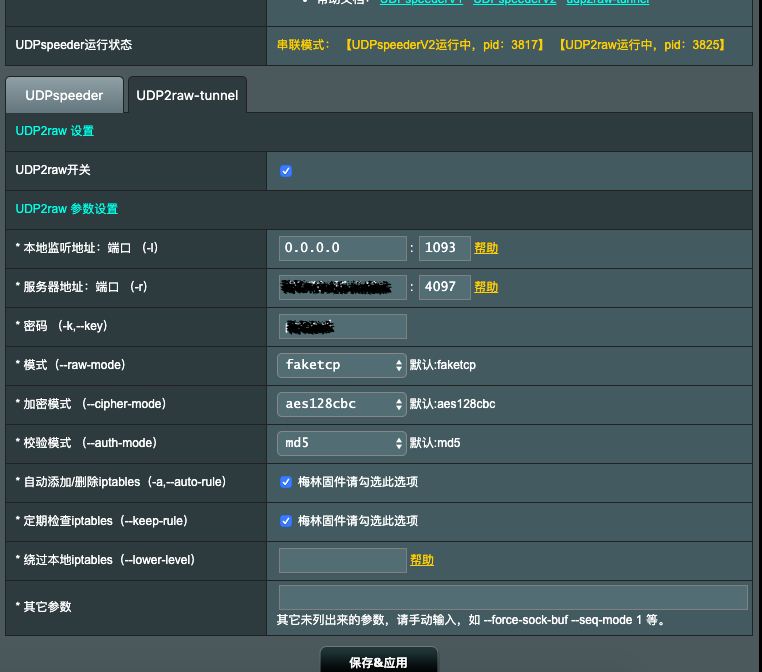Open the cipher-mode aes128cbc dropdown
This screenshot has width=762, height=672.
(x=342, y=404)
